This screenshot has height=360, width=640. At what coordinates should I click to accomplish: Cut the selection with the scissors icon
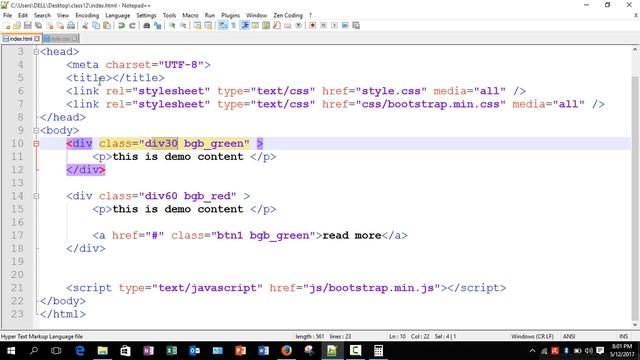coord(85,25)
